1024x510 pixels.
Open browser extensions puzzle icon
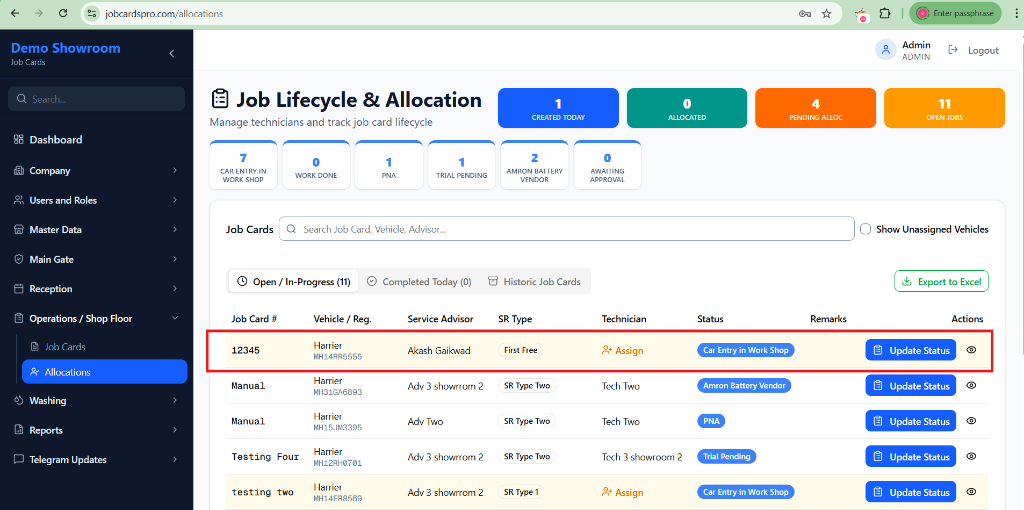click(885, 14)
